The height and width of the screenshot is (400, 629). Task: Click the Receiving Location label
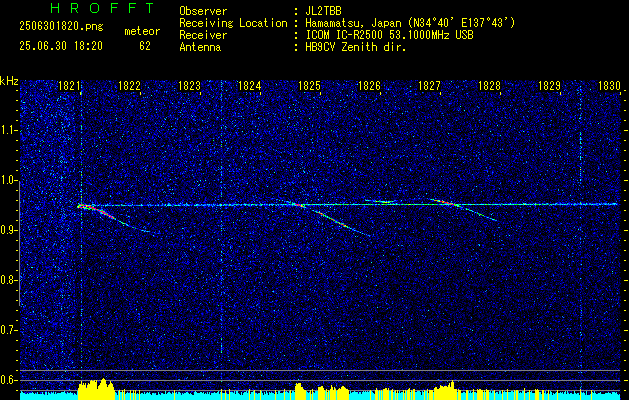233,23
